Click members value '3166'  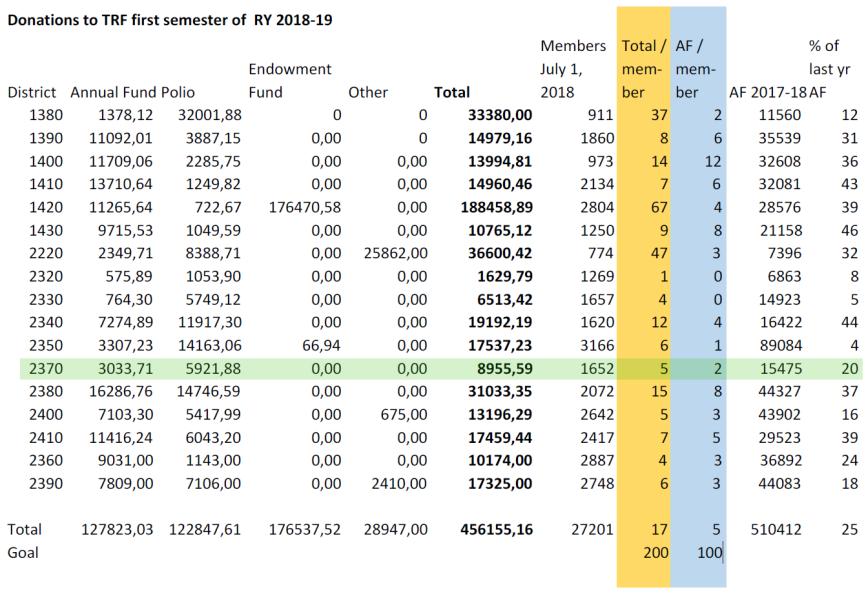pos(597,345)
